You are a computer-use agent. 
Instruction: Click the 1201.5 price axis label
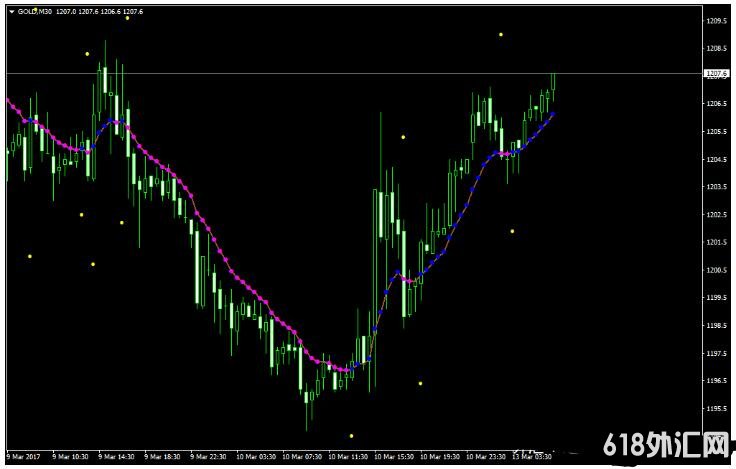[x=716, y=242]
